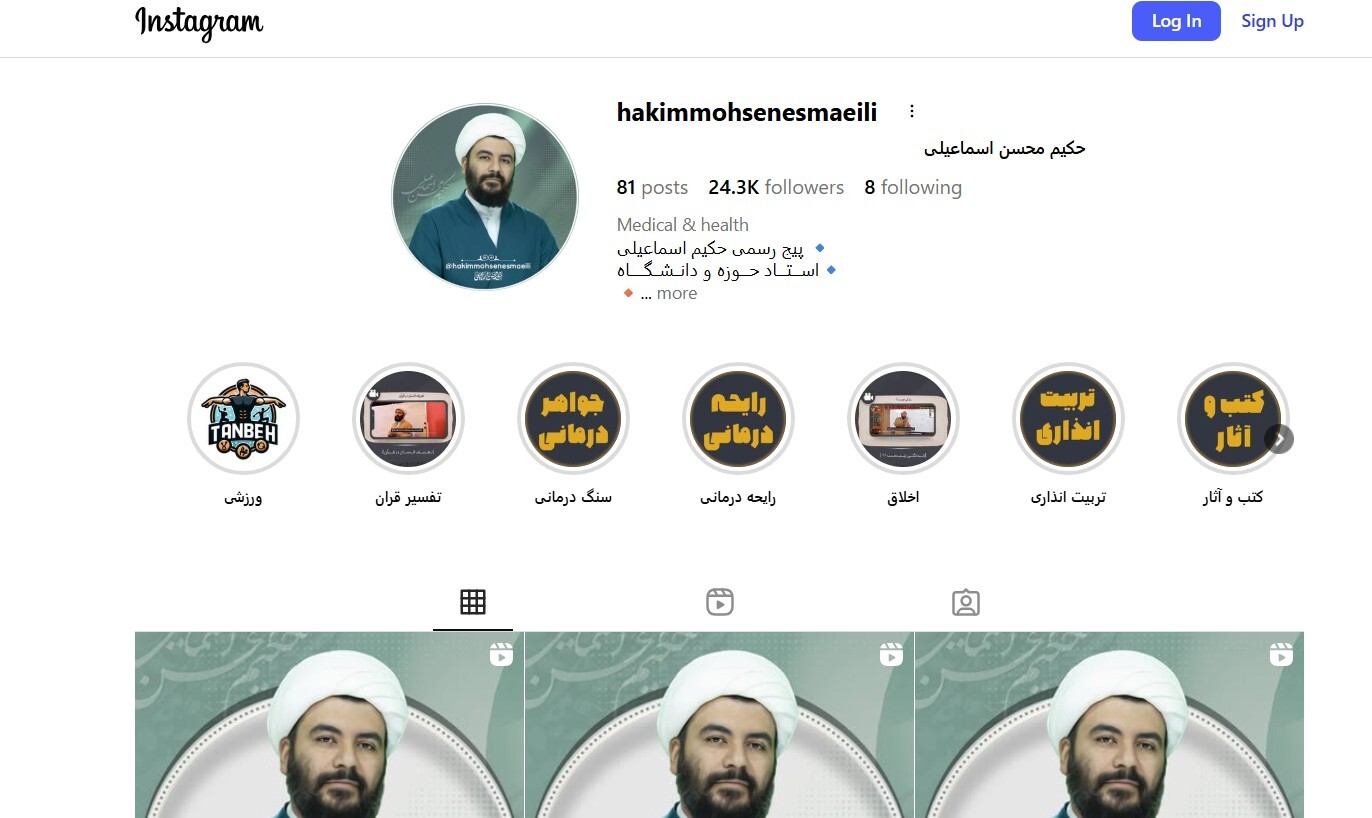Screen dimensions: 1372x818
Task: Expand bio by clicking more
Action: click(x=677, y=293)
